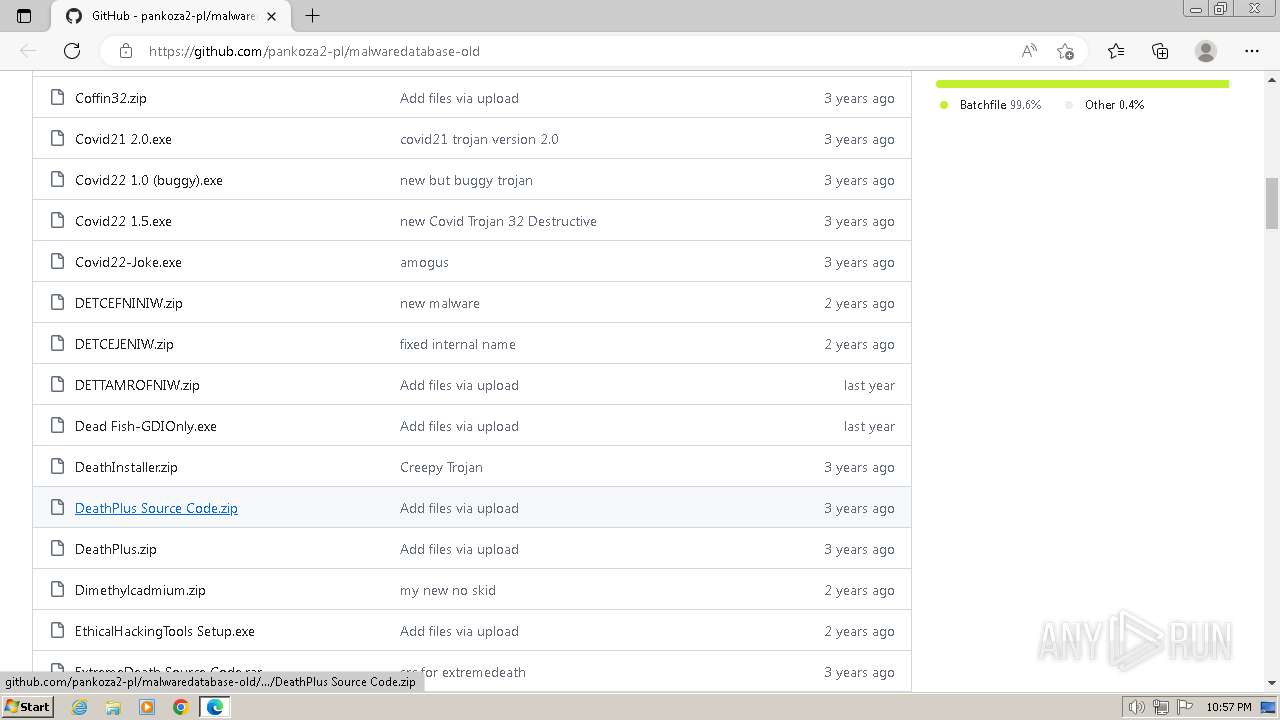Click the volume speaker tray icon
The image size is (1280, 720).
tap(1136, 707)
